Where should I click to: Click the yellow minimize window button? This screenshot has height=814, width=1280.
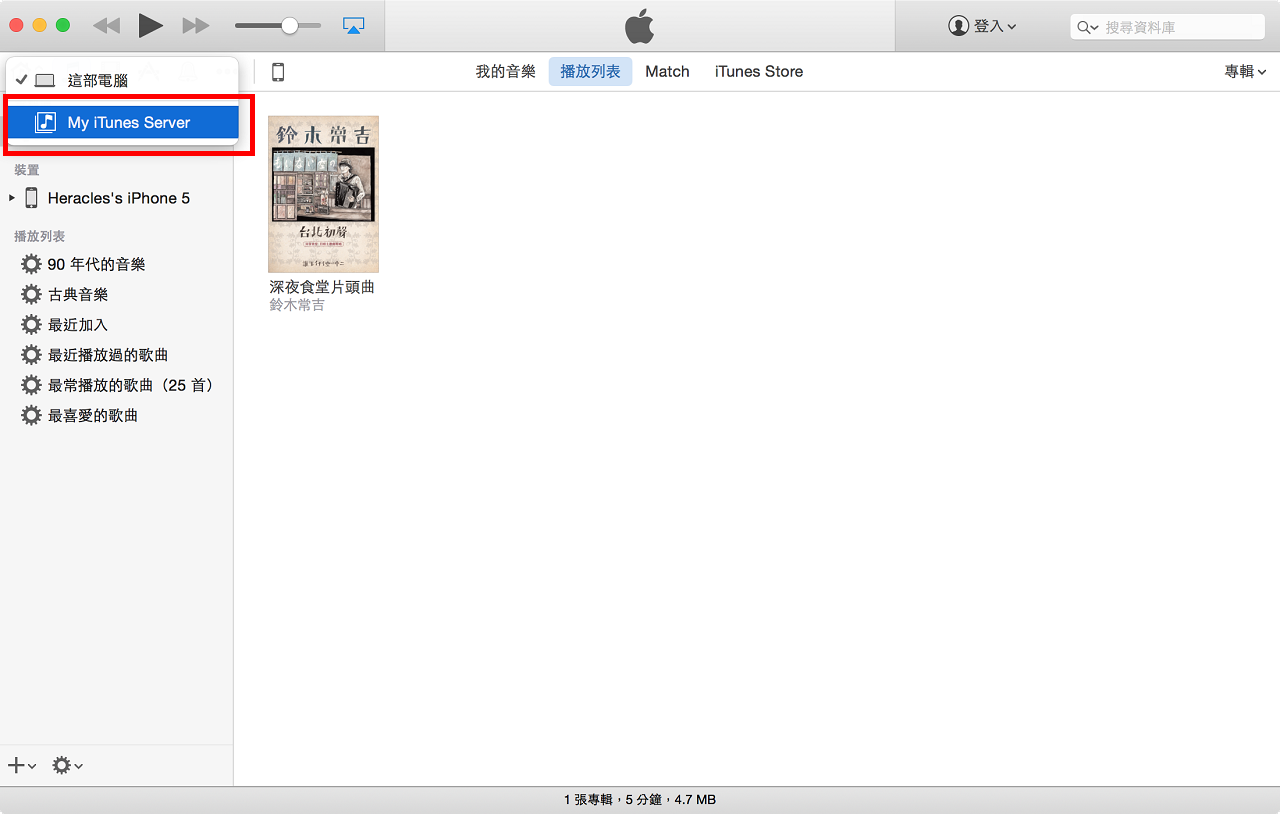[40, 26]
